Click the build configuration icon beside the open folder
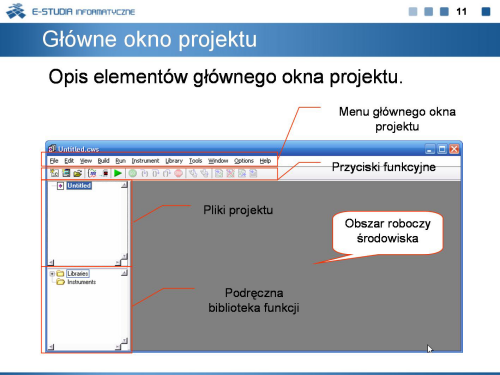This screenshot has width=500, height=375. (x=93, y=173)
